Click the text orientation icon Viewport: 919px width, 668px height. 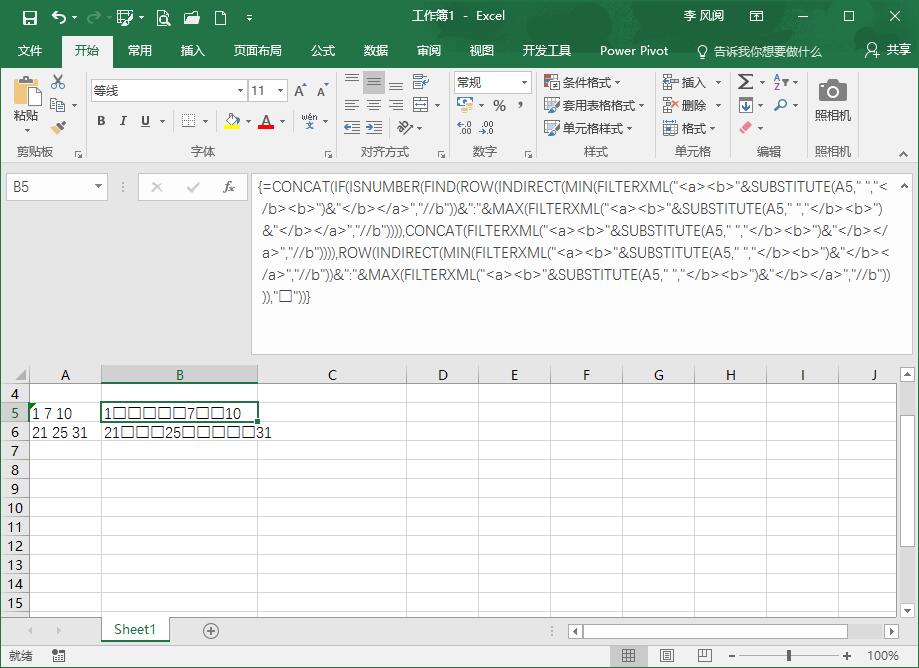[x=405, y=127]
